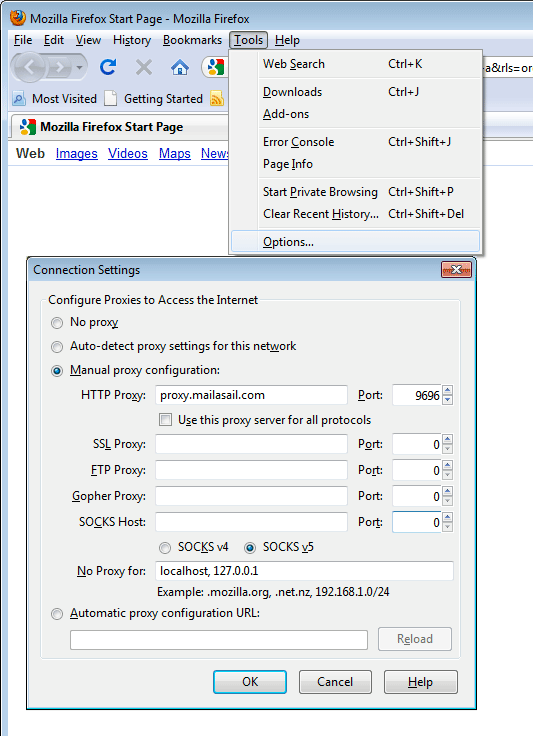Open Options from Tools menu
533x736 pixels.
[x=356, y=242]
